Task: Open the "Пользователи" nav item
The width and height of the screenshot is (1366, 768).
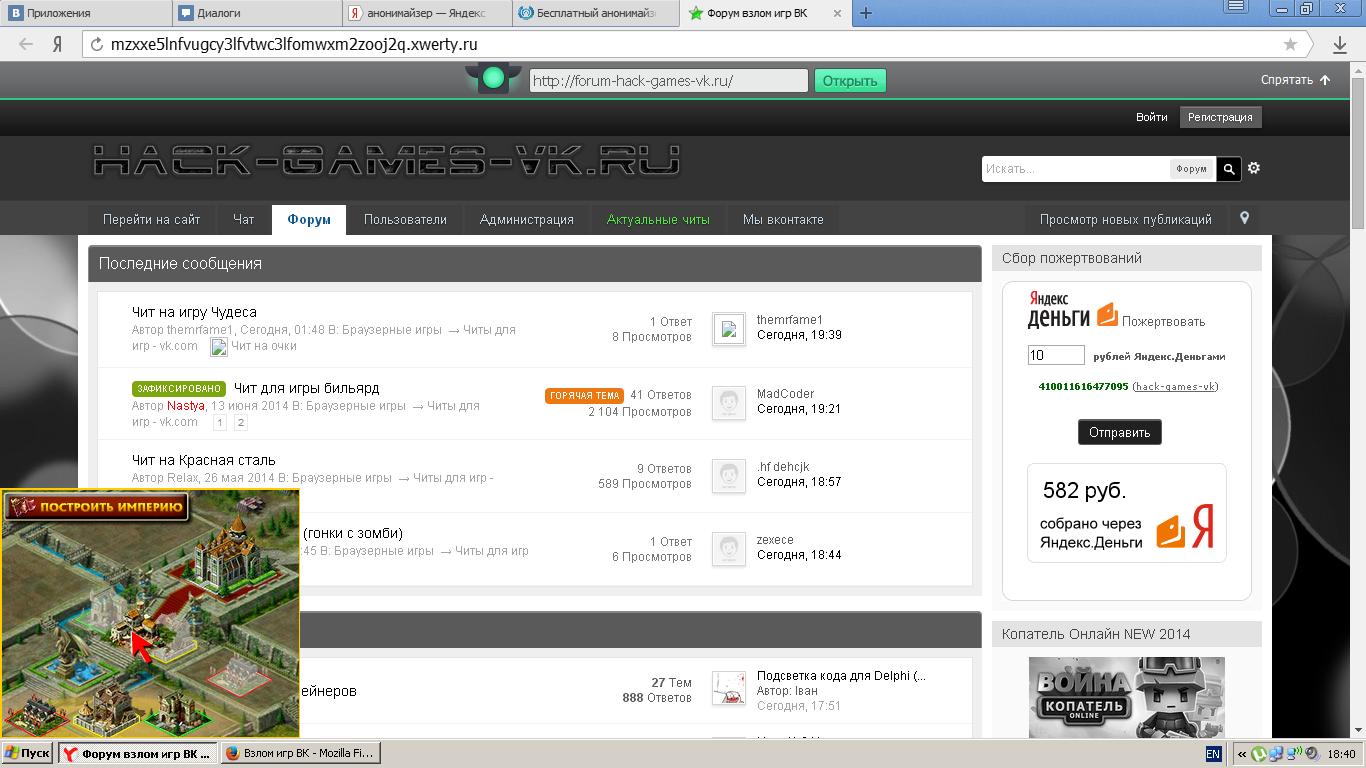Action: [x=405, y=219]
